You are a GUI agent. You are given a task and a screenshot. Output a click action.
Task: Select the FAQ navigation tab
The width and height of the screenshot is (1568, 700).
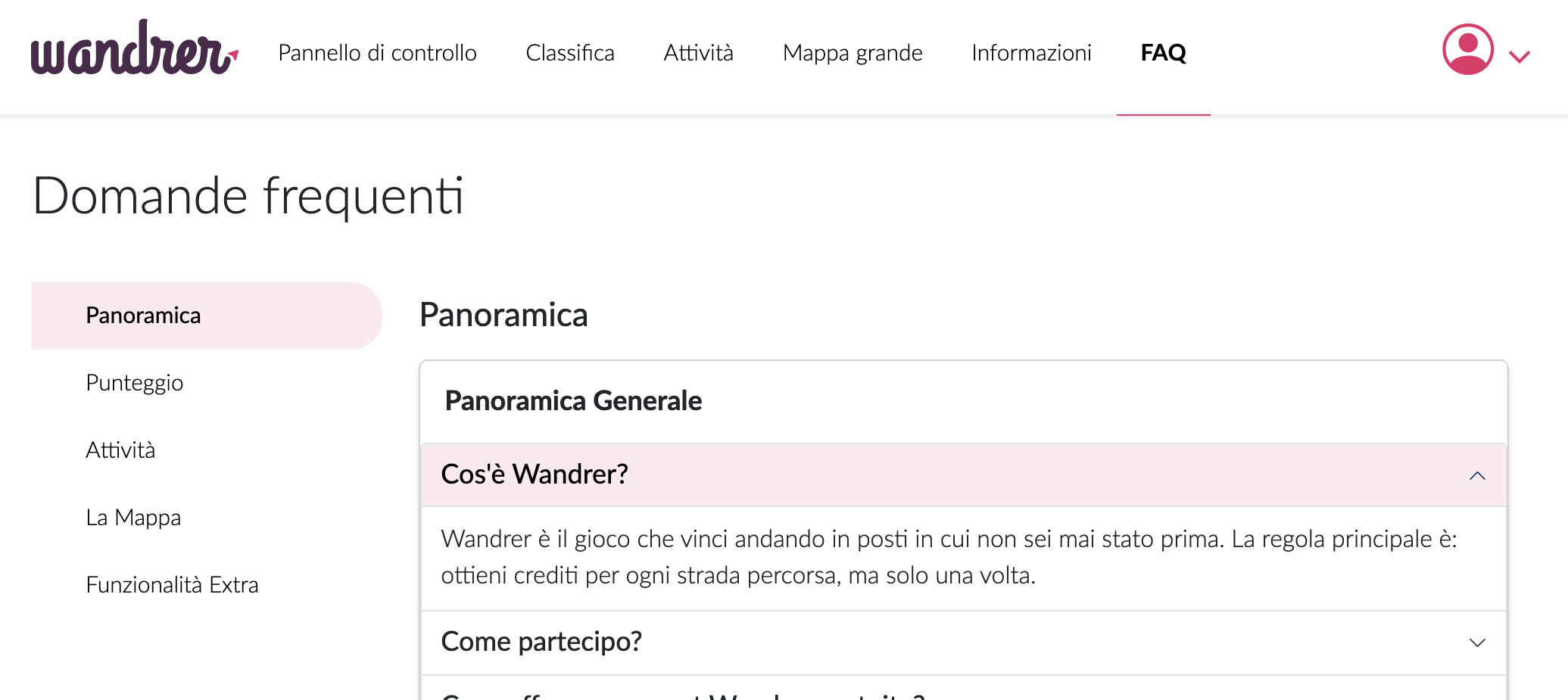pyautogui.click(x=1163, y=53)
